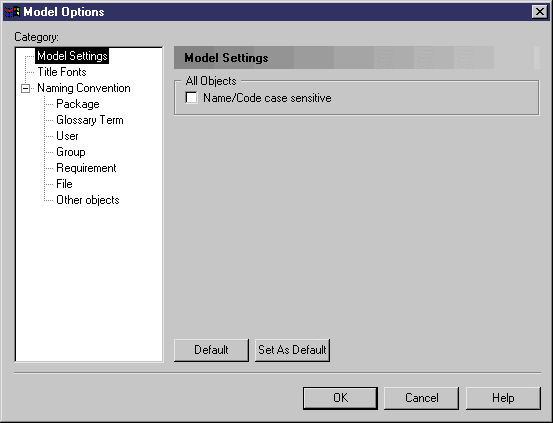This screenshot has width=553, height=423.
Task: Choose Other objects tree item
Action: click(x=87, y=200)
